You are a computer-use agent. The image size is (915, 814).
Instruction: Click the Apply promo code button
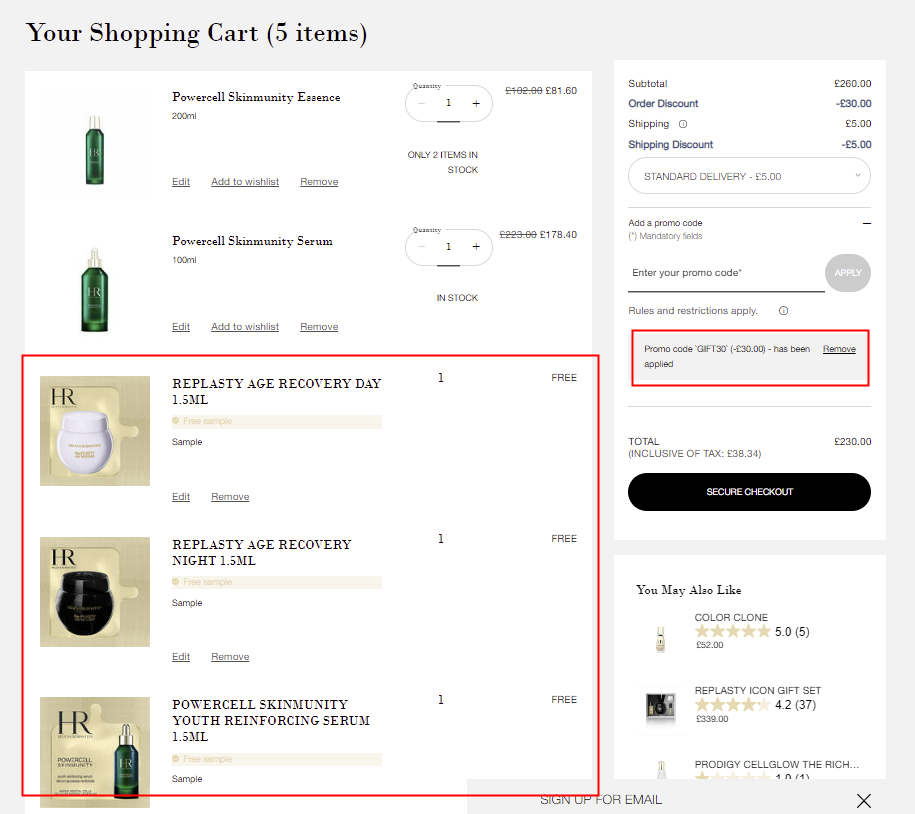[848, 273]
